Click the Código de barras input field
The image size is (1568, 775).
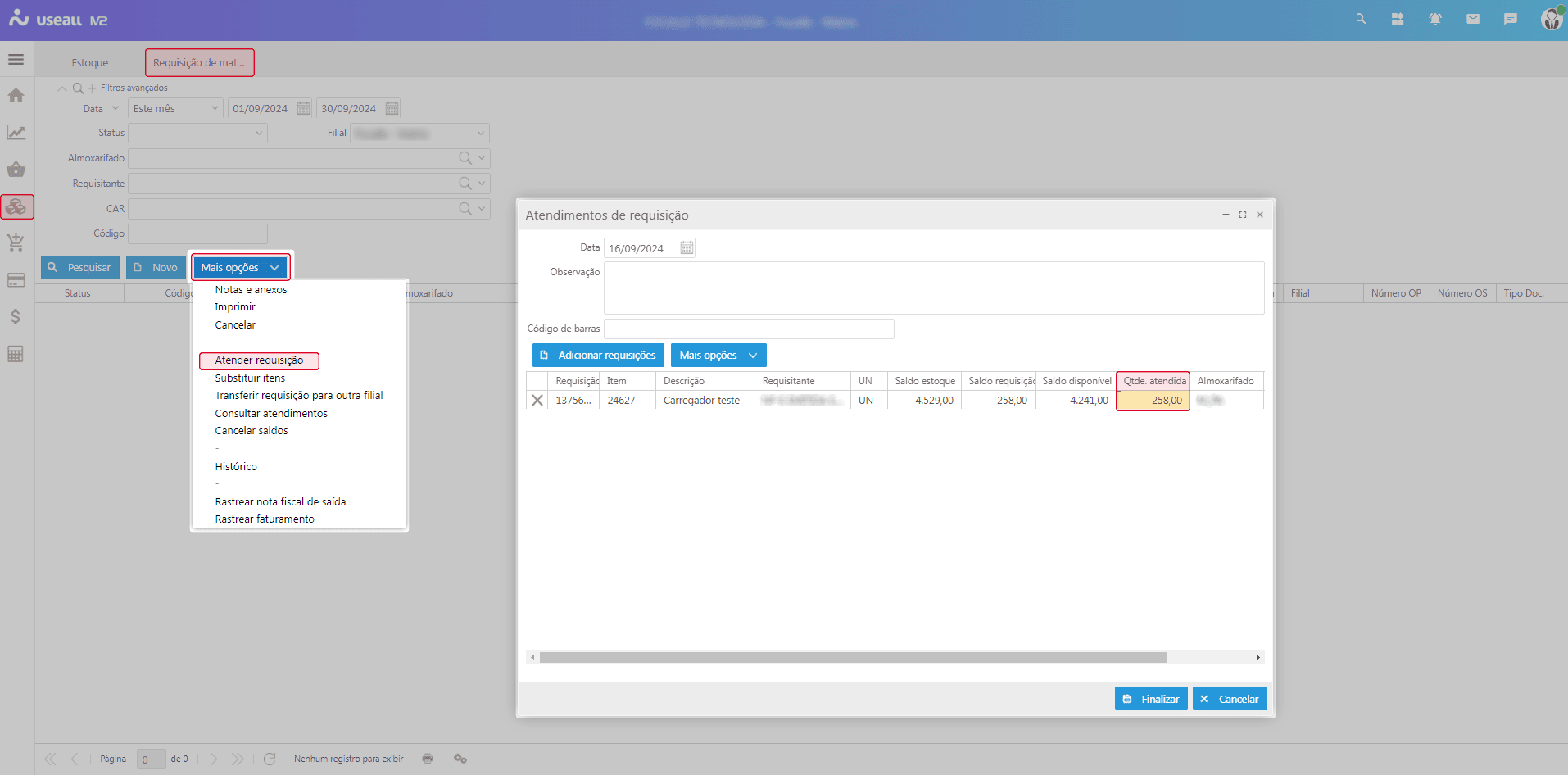748,329
